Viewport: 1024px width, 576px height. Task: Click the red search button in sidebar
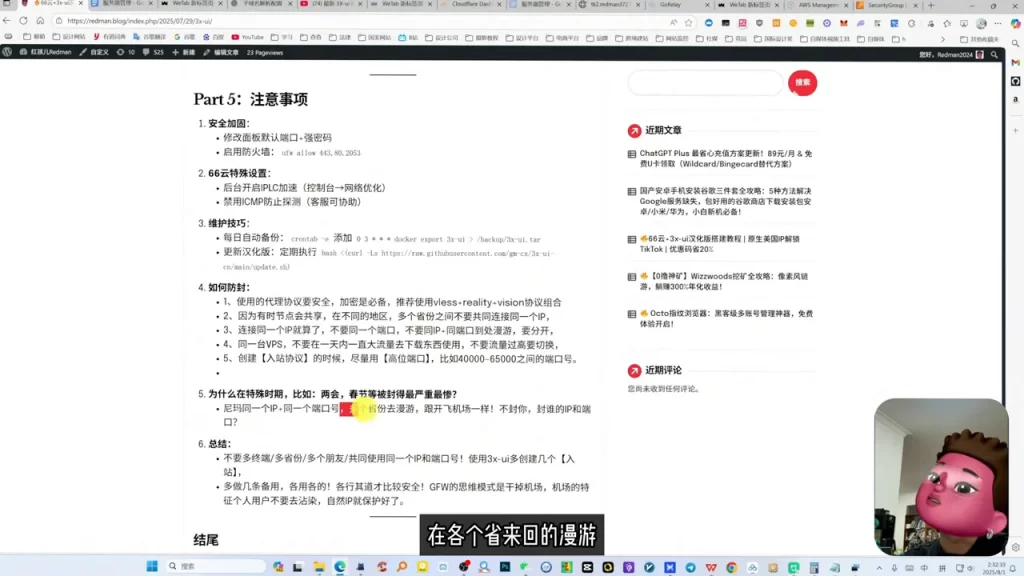[x=802, y=82]
